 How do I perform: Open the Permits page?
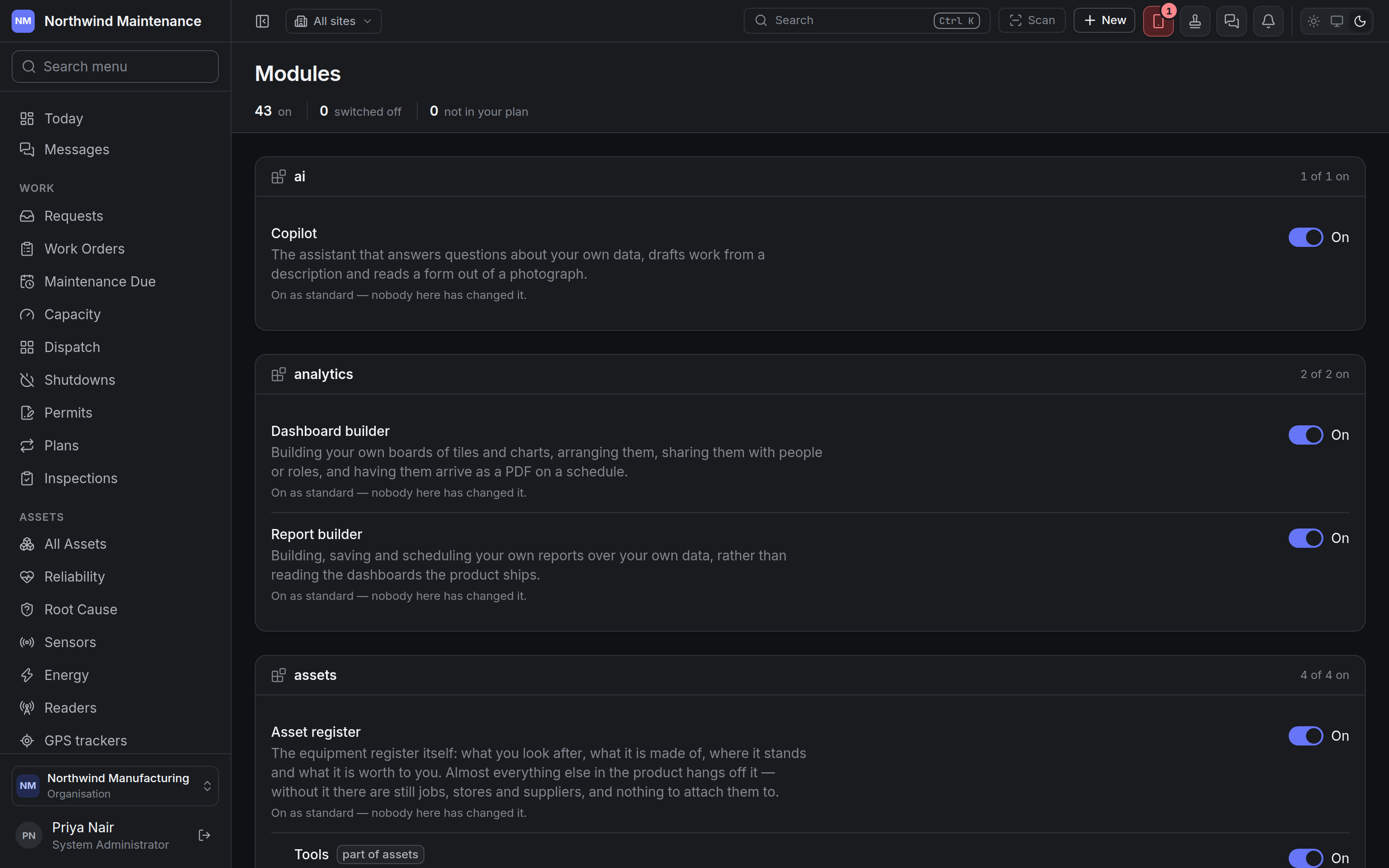click(115, 413)
